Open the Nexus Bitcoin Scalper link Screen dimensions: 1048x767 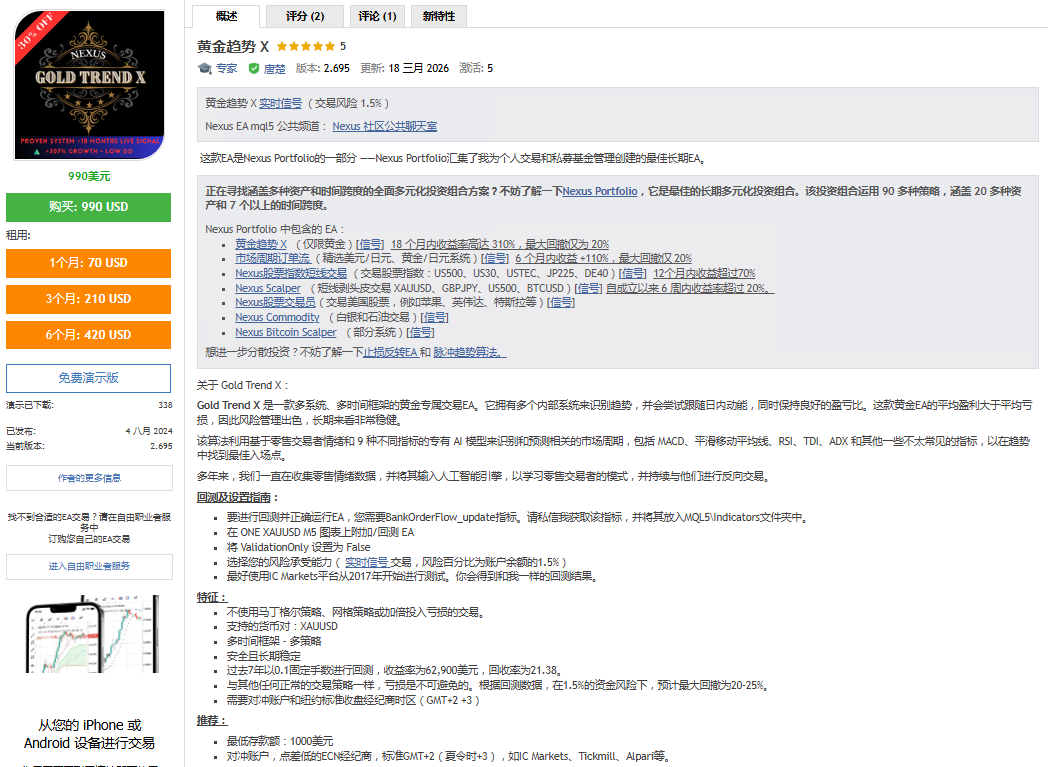click(x=286, y=332)
